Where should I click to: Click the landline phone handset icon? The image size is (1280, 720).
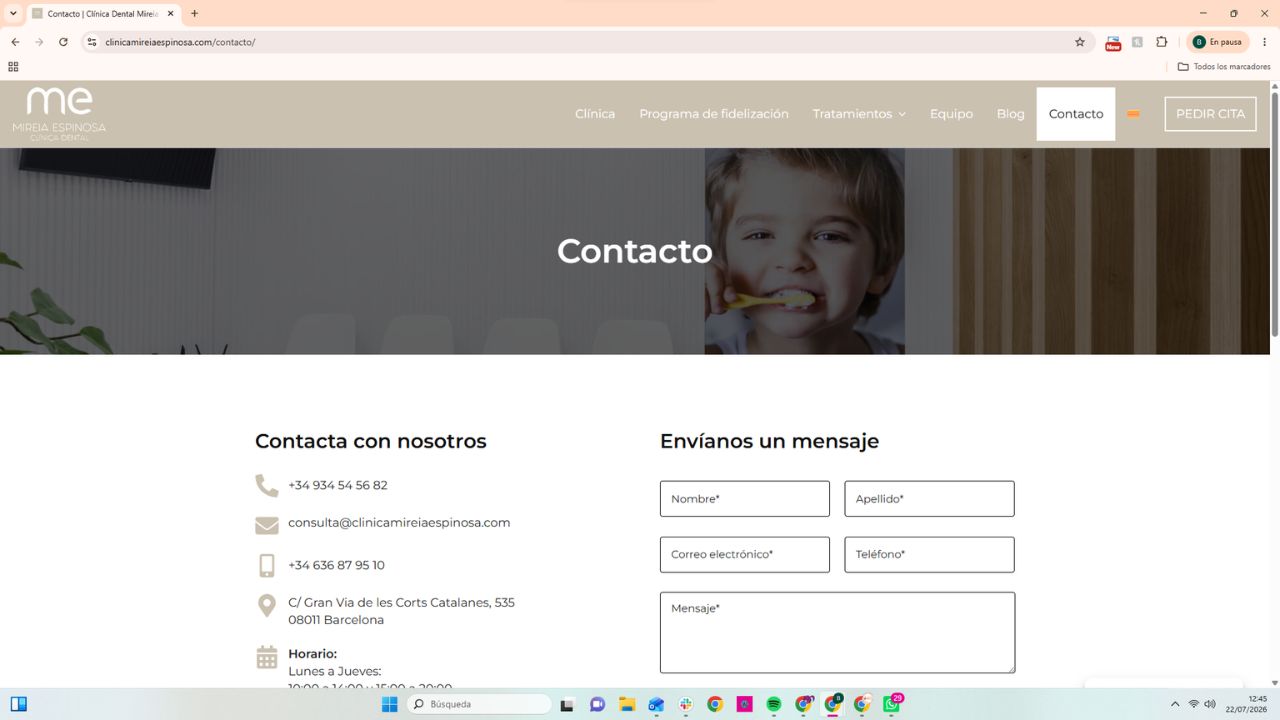267,486
